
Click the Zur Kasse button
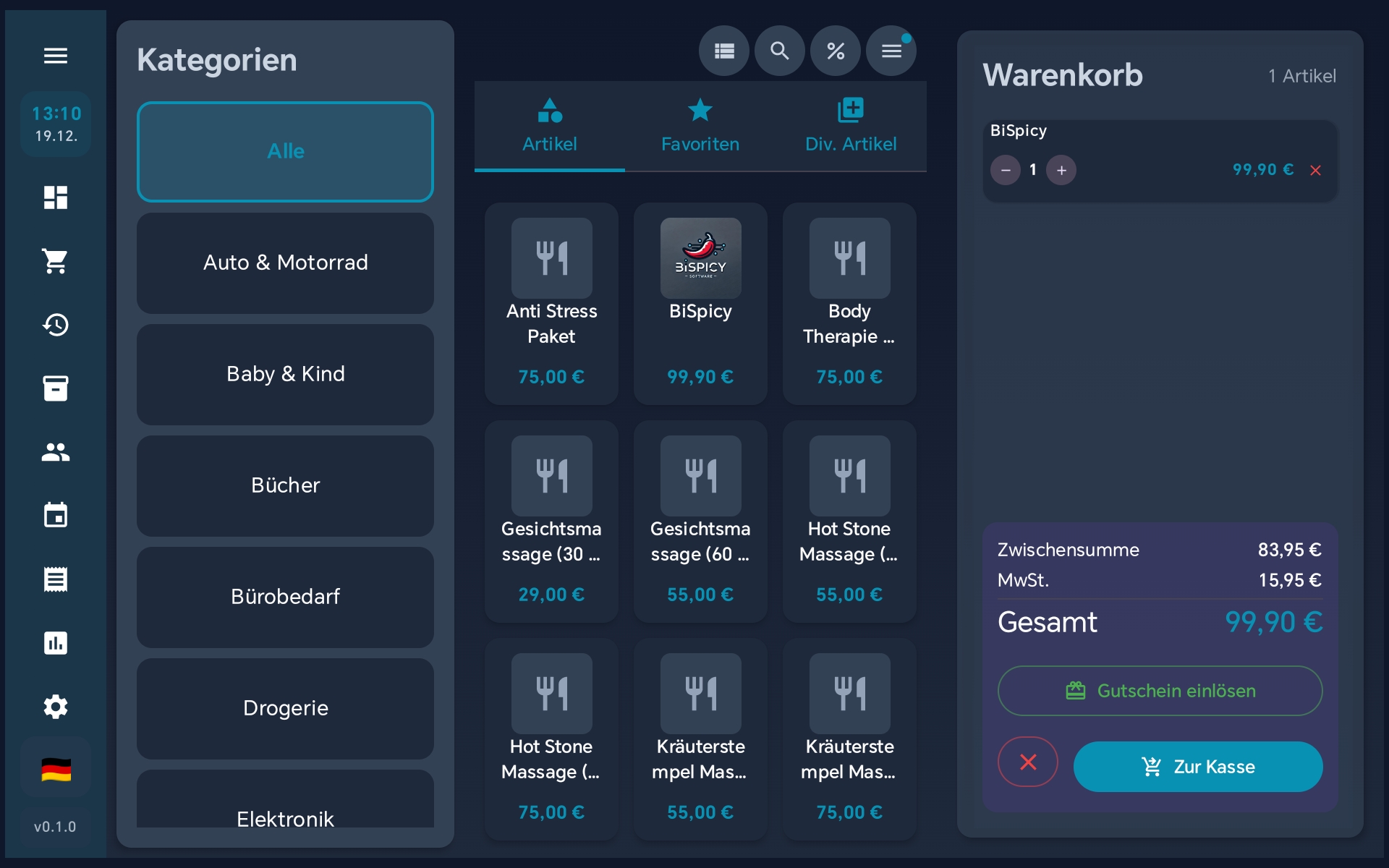point(1197,767)
